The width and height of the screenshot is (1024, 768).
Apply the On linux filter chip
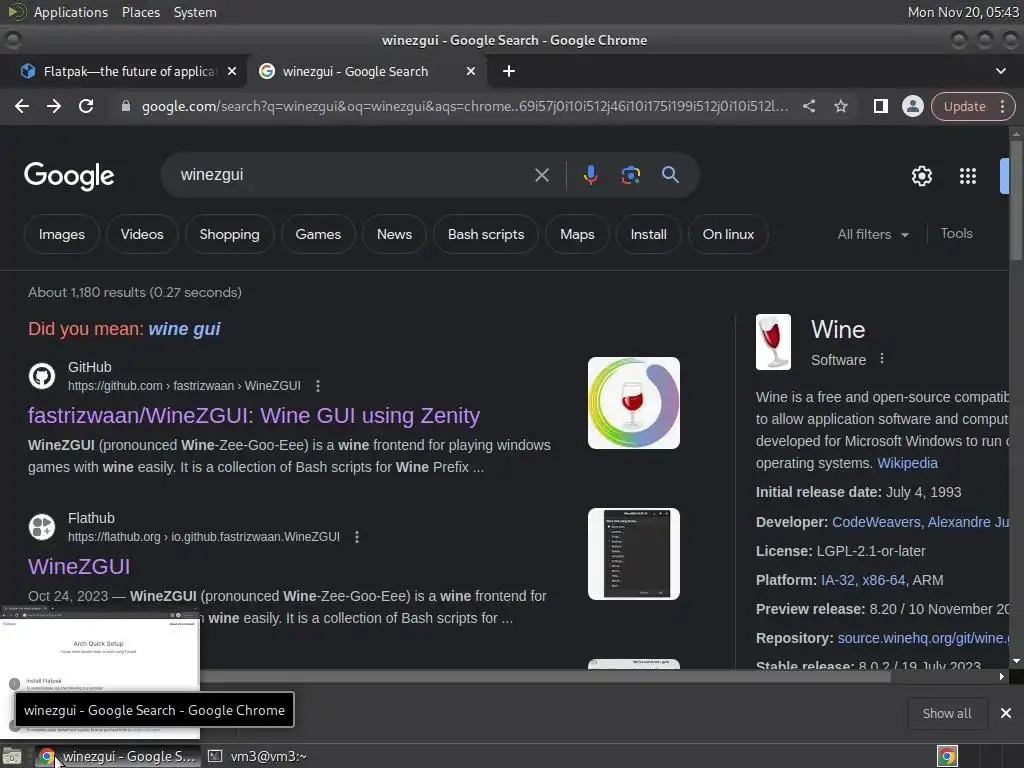click(728, 234)
